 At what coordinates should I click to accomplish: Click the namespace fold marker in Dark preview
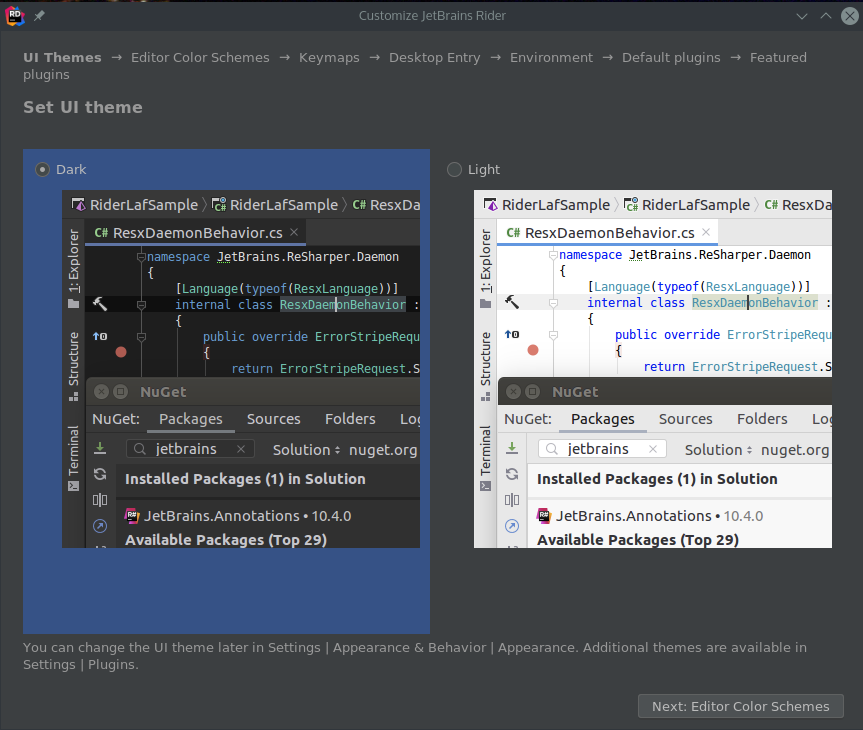pyautogui.click(x=141, y=257)
